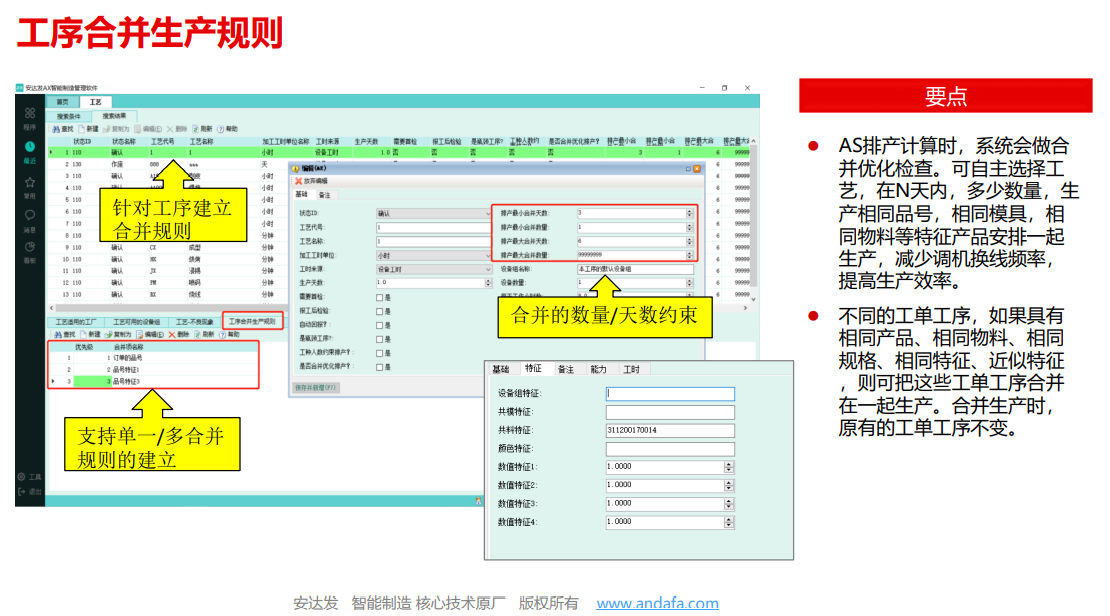Check the 报工后检验 checkbox
This screenshot has height=616, width=1110.
click(x=379, y=312)
